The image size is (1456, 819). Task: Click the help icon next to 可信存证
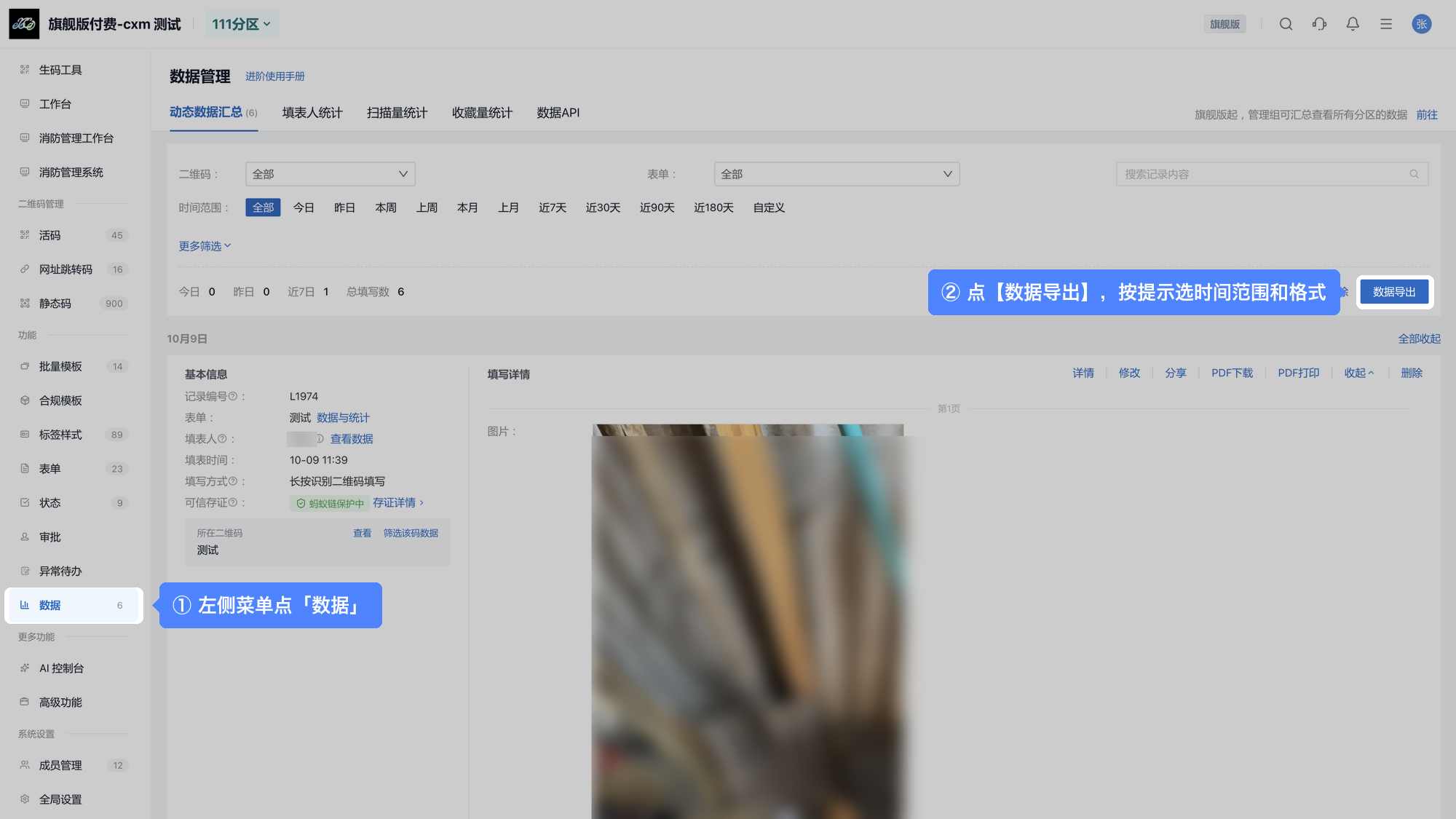(x=233, y=502)
